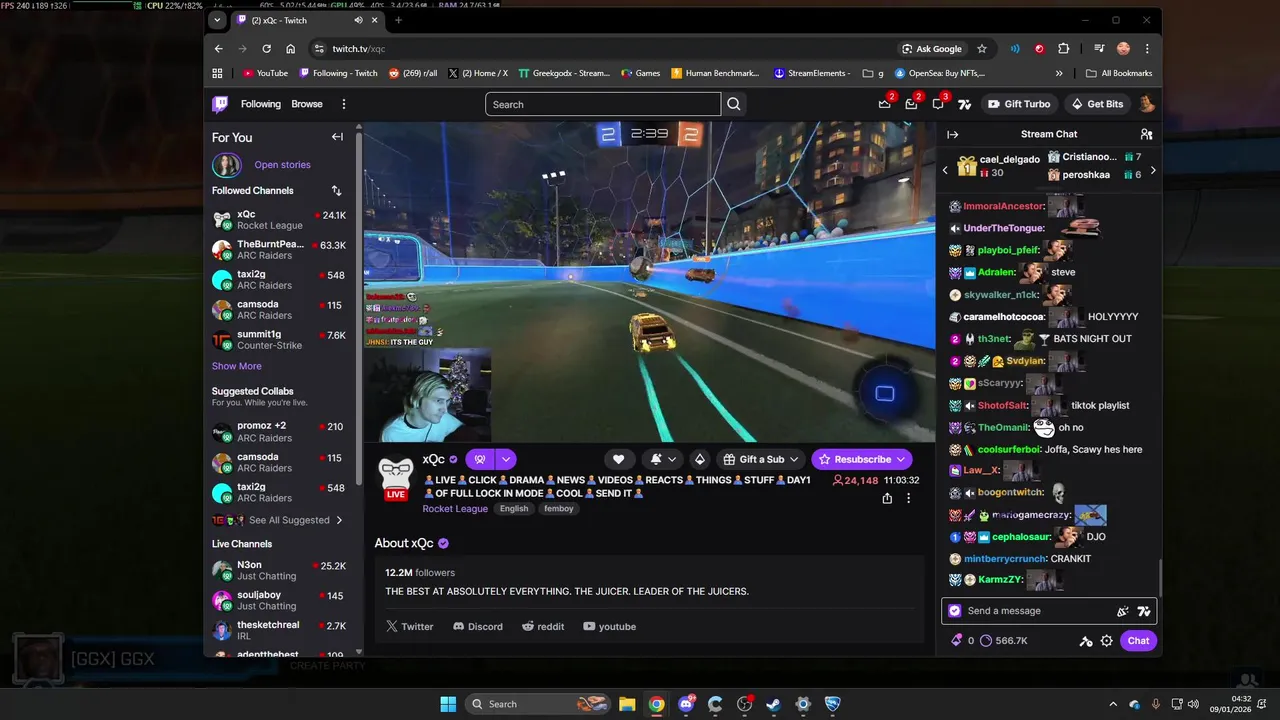Click Get Bits button

[1097, 104]
